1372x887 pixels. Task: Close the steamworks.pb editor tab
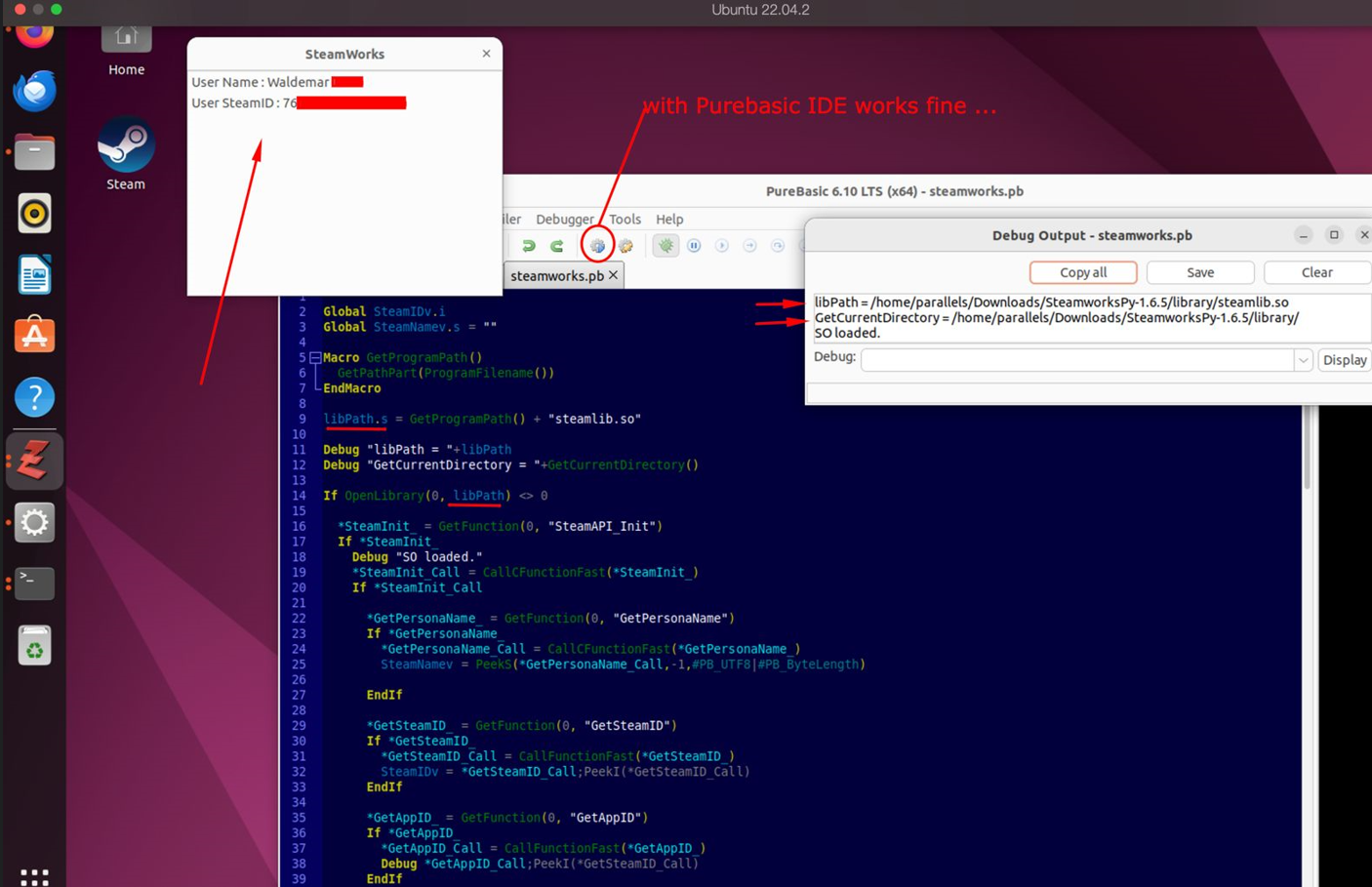(x=614, y=275)
